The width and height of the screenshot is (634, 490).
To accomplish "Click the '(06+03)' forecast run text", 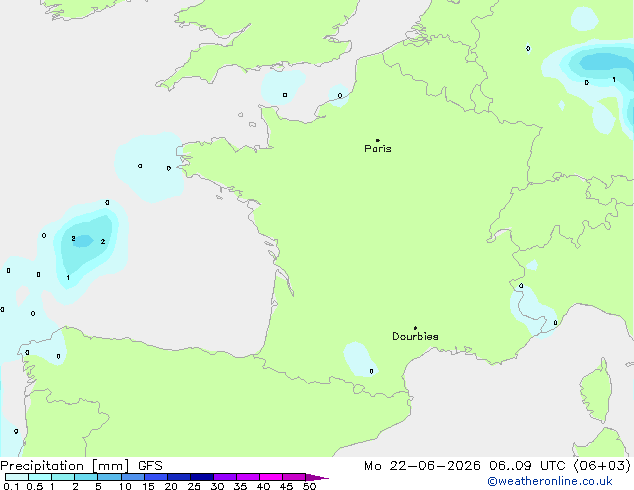I will pos(602,466).
